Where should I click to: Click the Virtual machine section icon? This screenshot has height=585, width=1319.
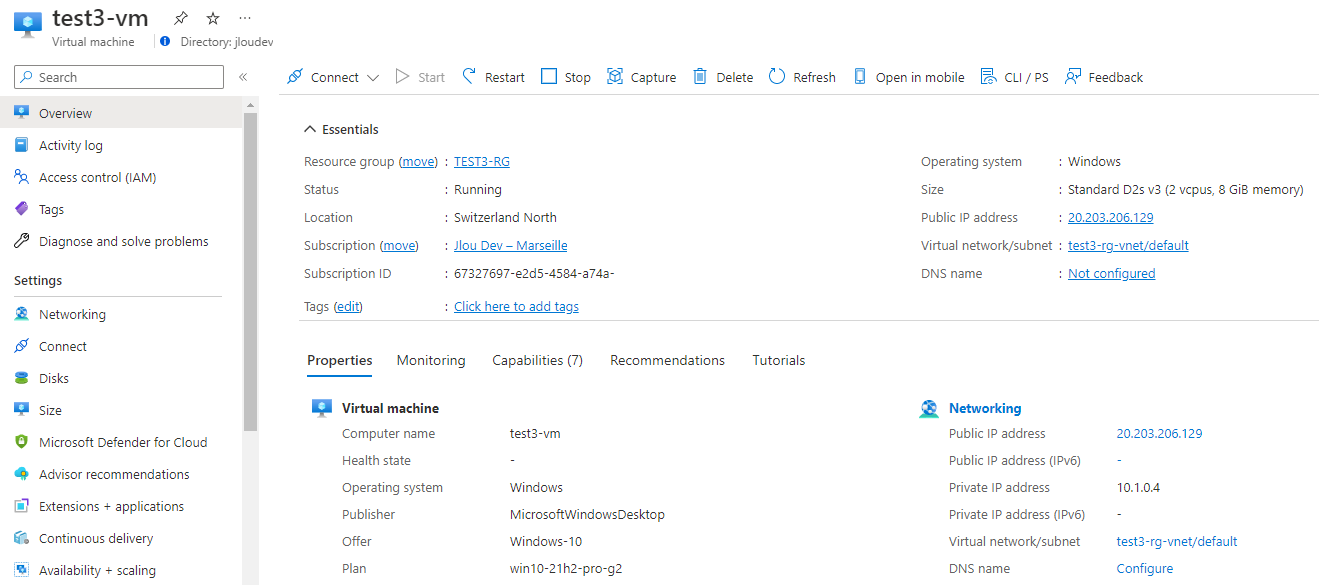(x=321, y=408)
